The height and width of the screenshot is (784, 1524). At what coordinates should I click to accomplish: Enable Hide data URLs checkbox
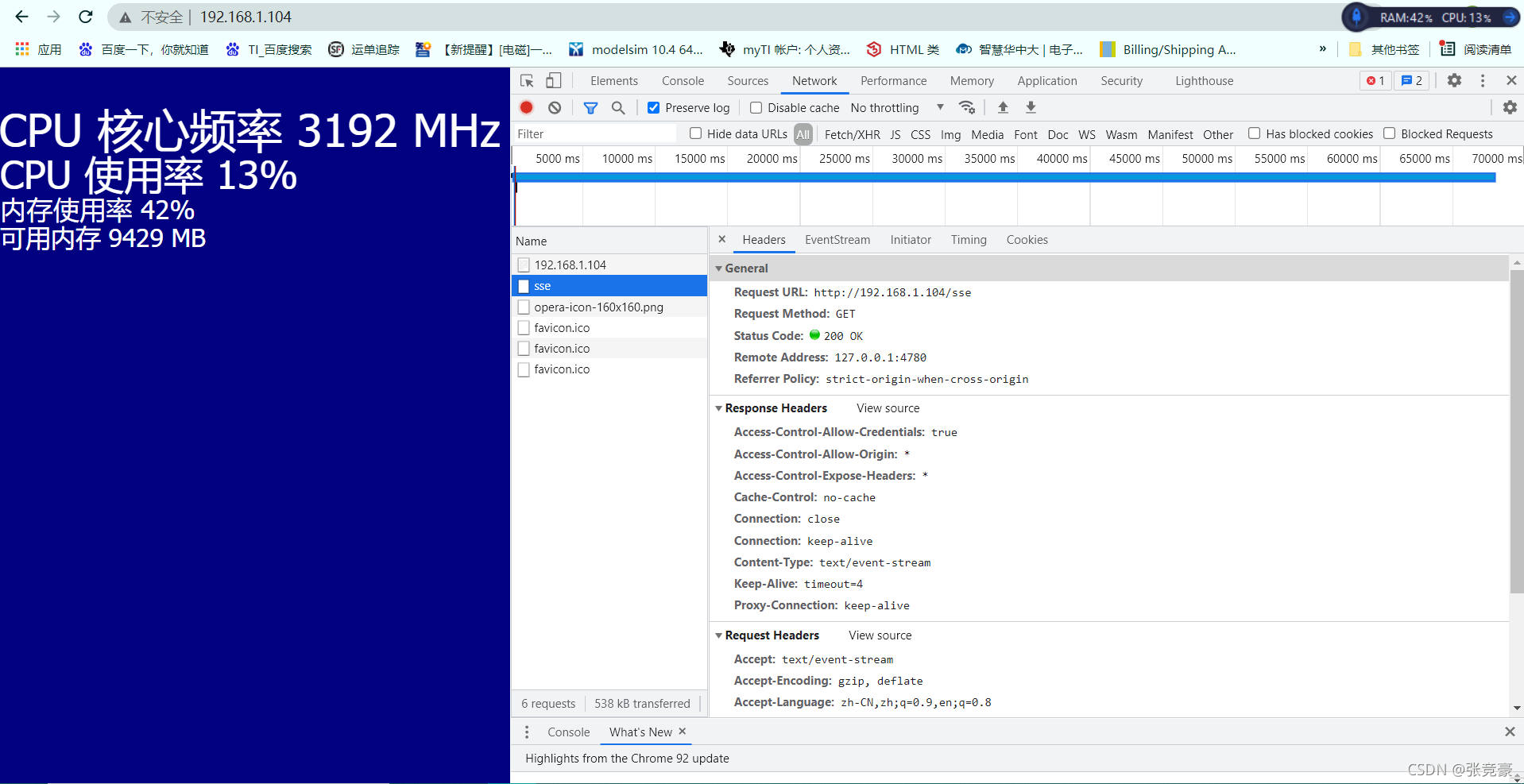click(695, 133)
